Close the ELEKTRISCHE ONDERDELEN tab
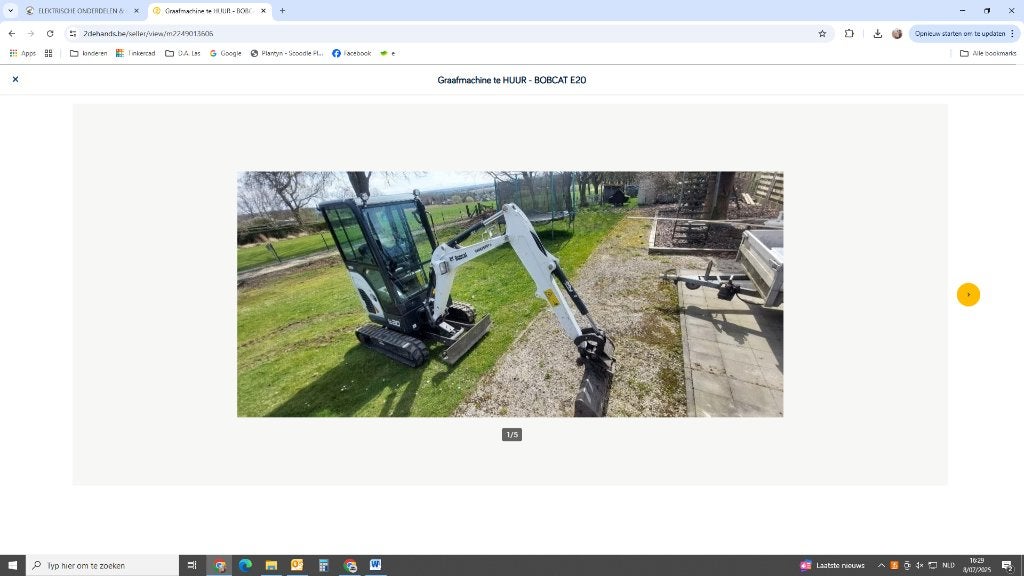The image size is (1024, 576). click(x=136, y=11)
